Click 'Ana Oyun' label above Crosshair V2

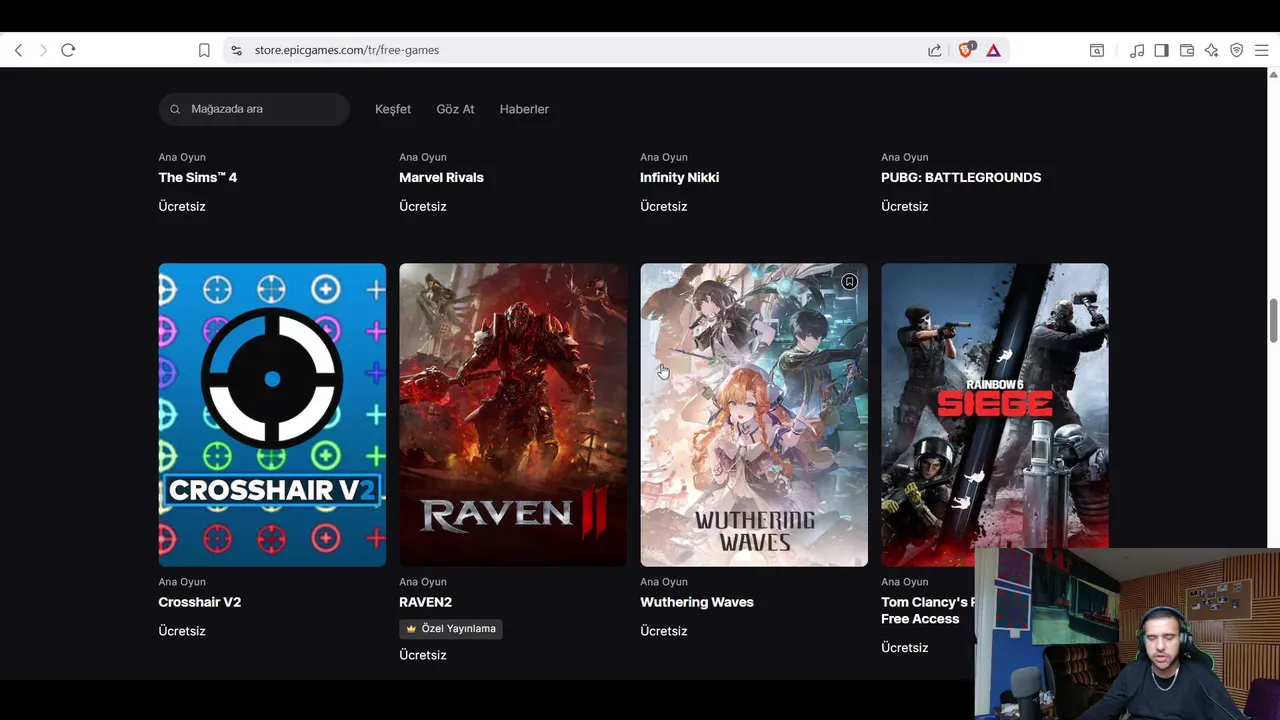tap(182, 582)
